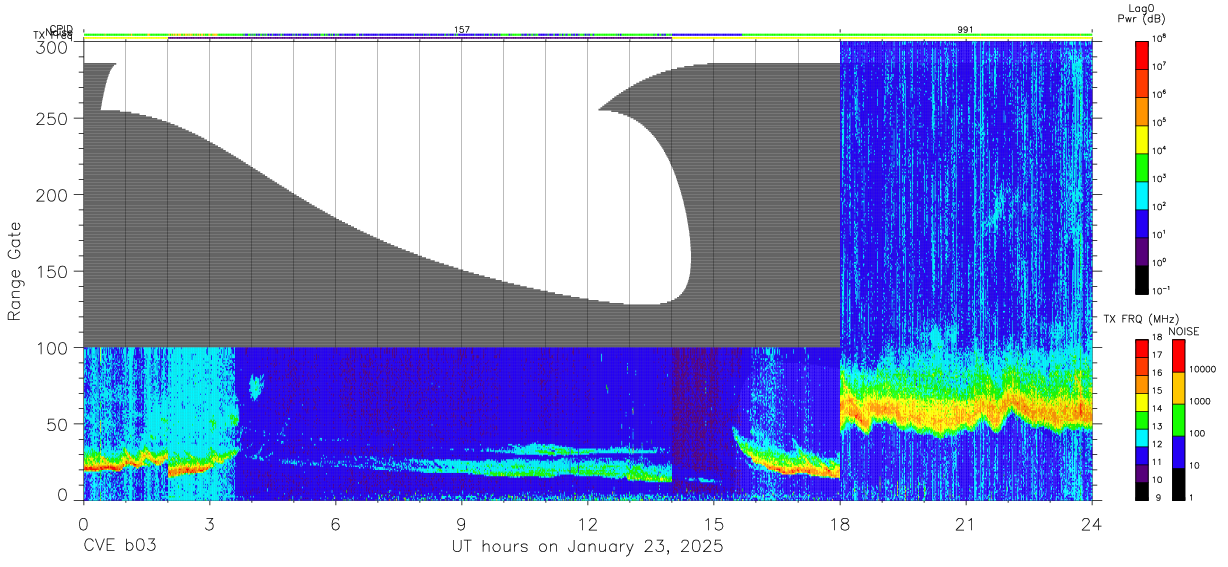Click the '10000' label on the NOISE scale

(x=1202, y=369)
